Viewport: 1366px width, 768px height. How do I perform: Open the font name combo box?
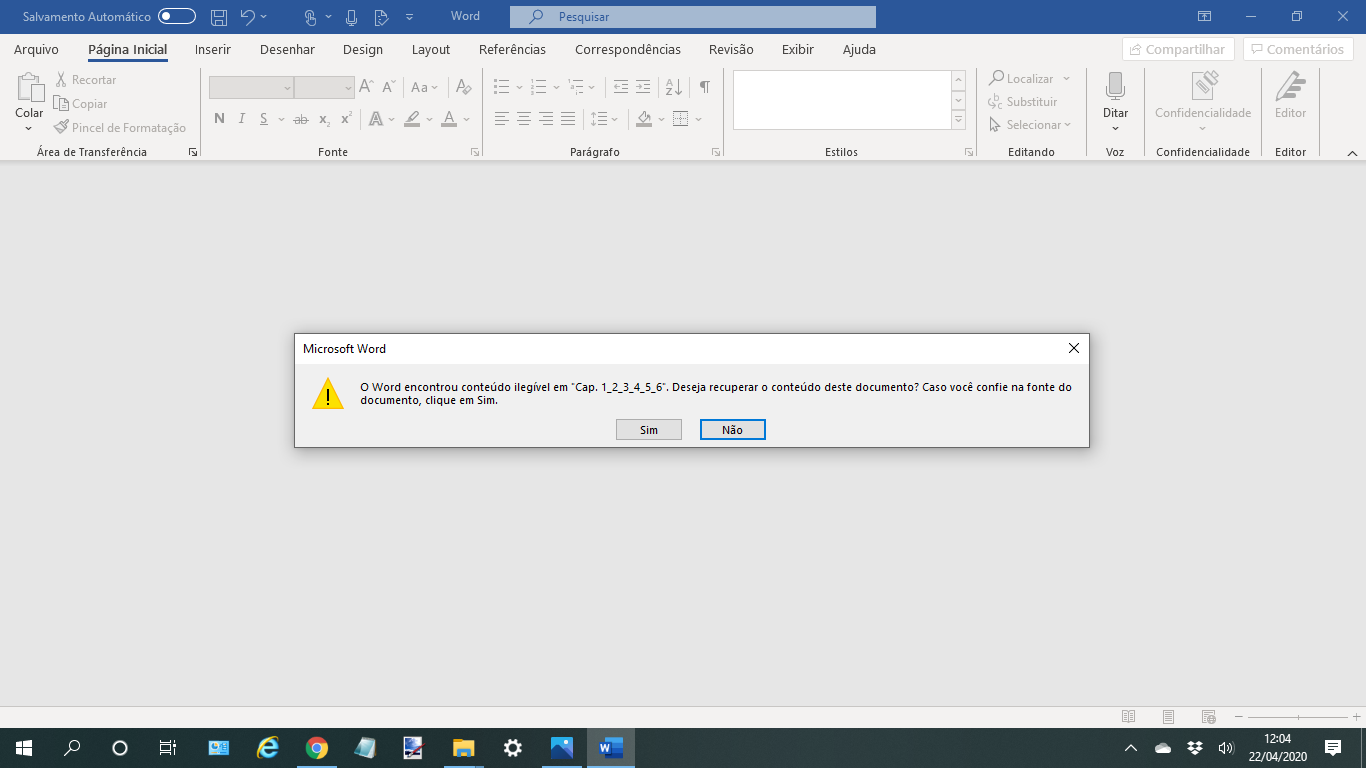click(251, 87)
